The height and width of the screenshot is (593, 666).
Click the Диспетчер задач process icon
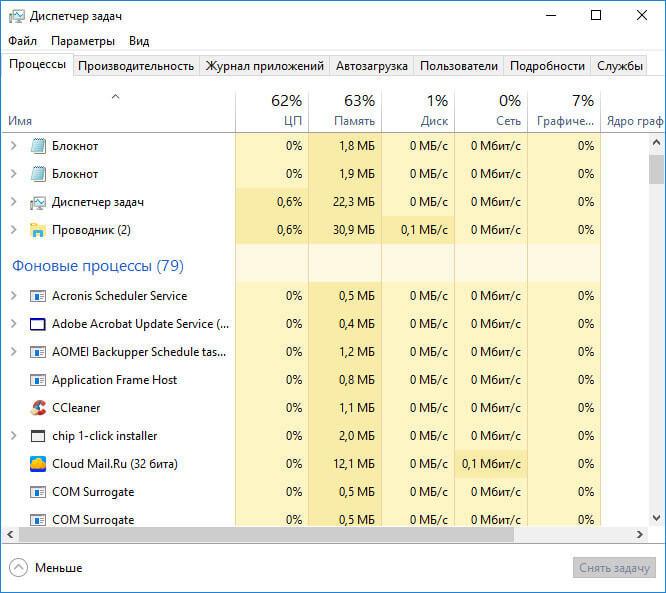[x=38, y=202]
